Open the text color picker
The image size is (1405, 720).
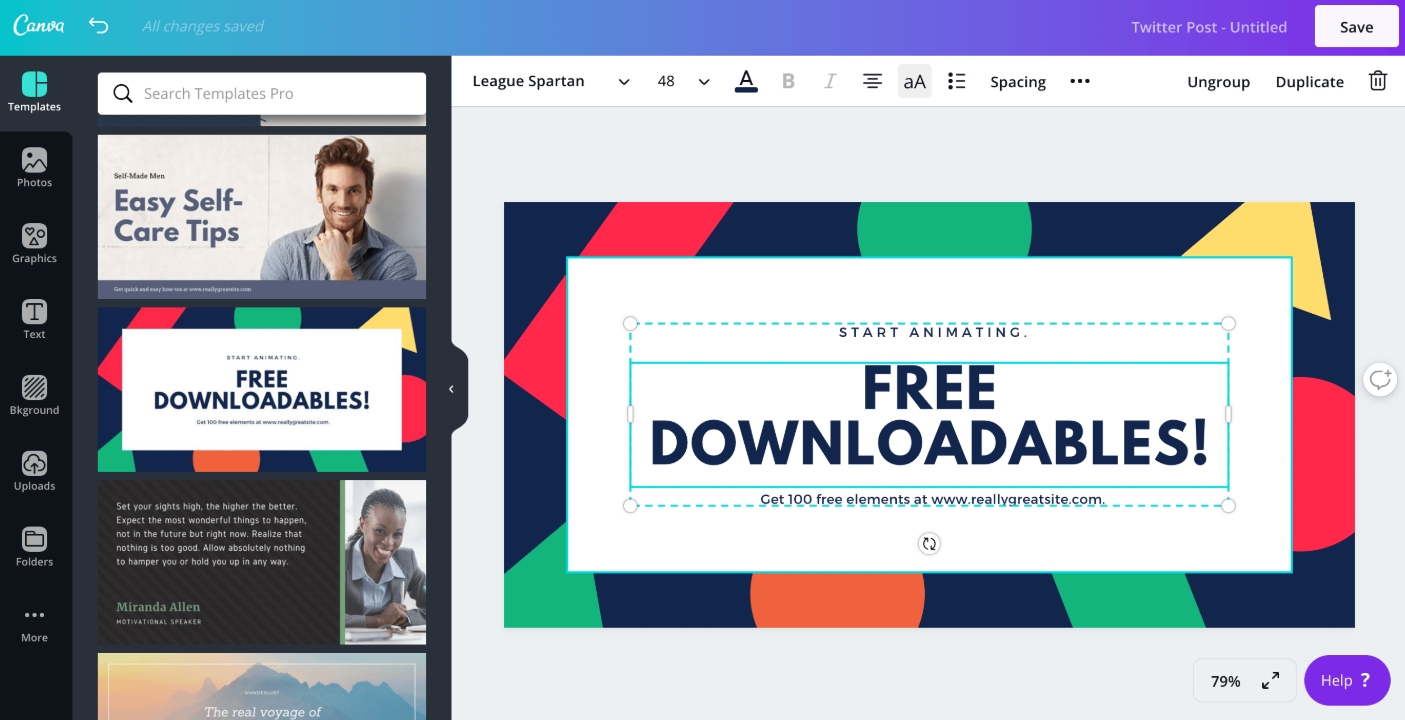coord(746,81)
